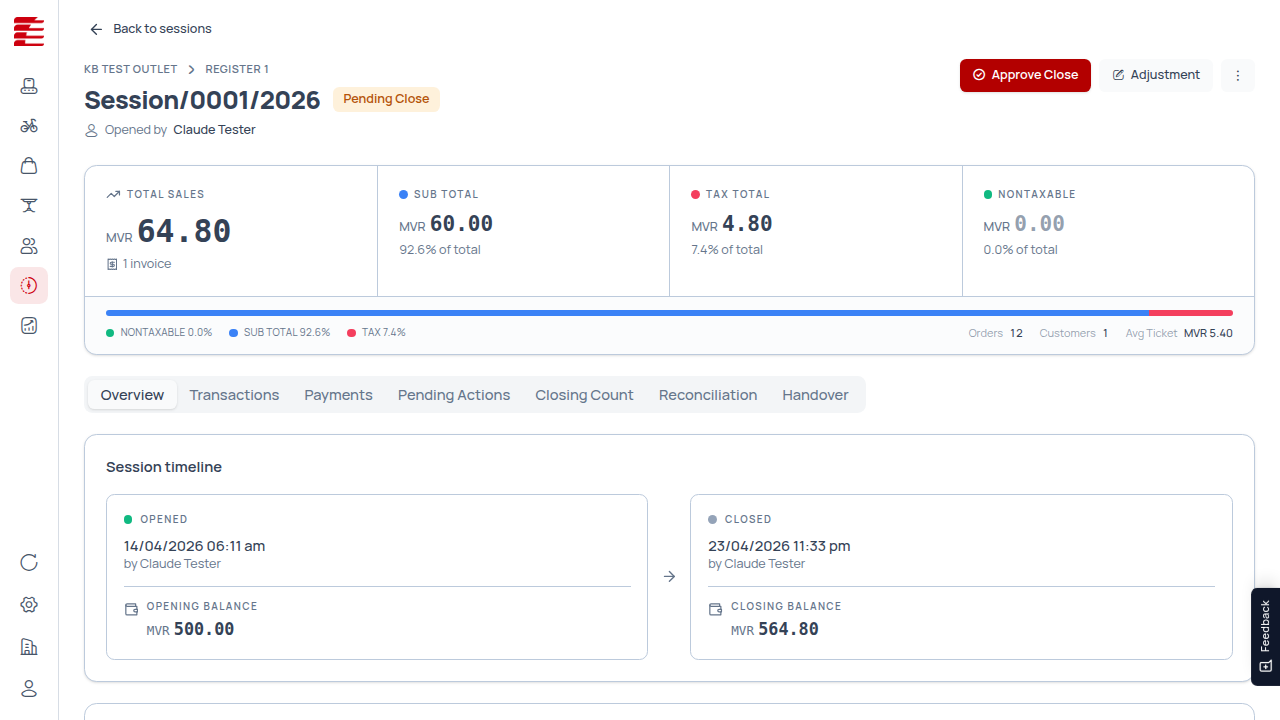Click the 1 invoice text
The image size is (1280, 720).
coord(147,264)
